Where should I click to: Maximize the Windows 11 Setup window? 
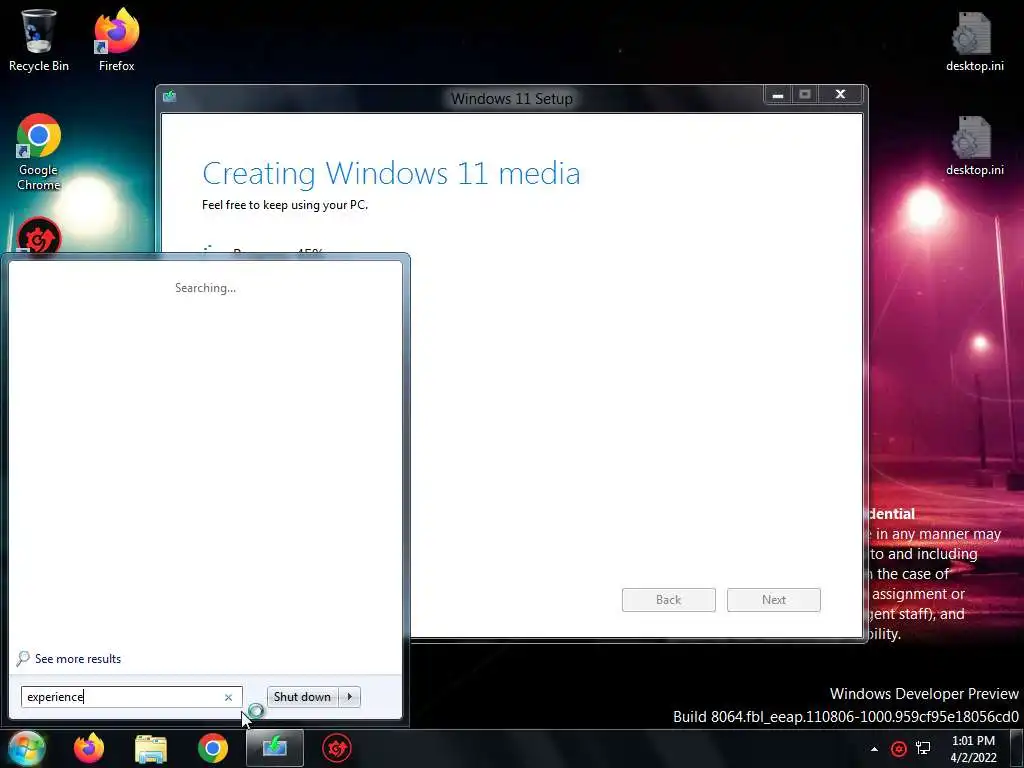tap(805, 95)
